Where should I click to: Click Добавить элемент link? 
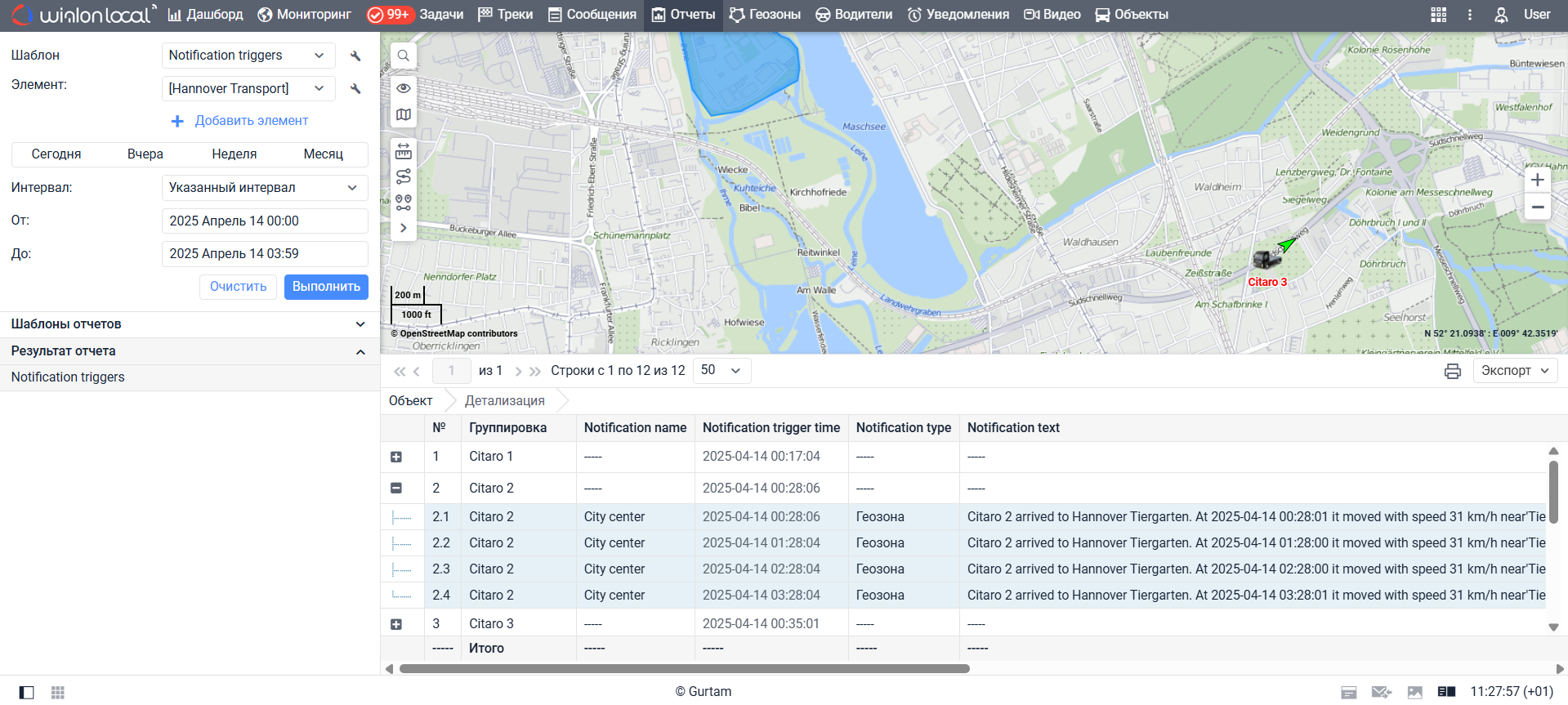[x=251, y=121]
